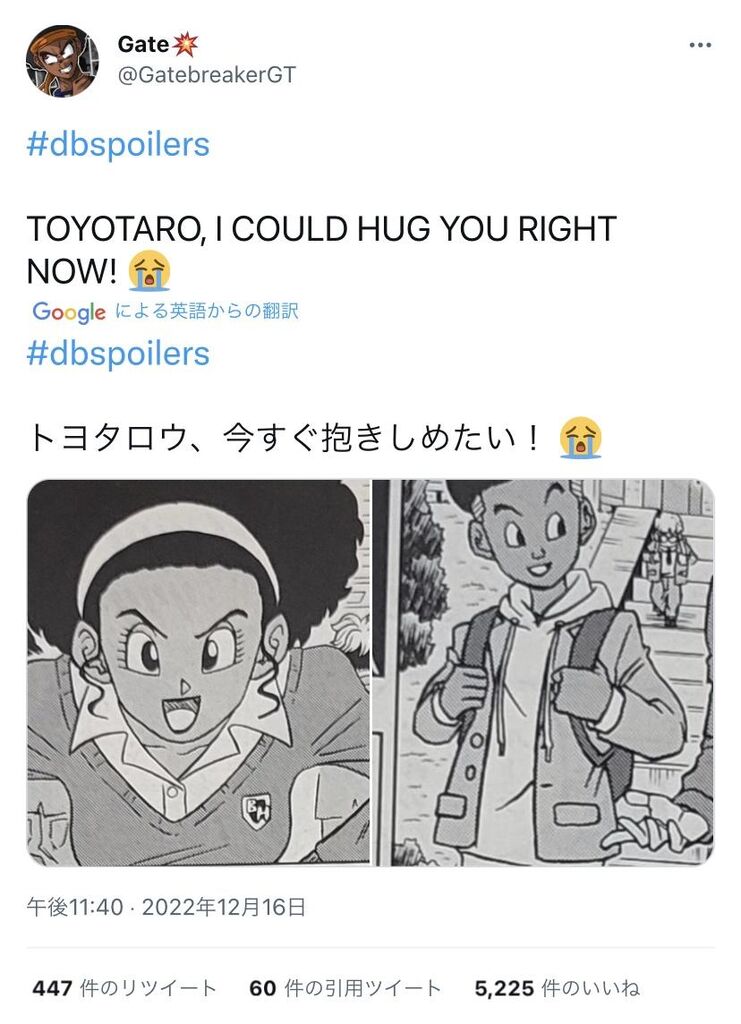Image resolution: width=741 pixels, height=1024 pixels.
Task: Click the original English tweet text
Action: [x=321, y=249]
